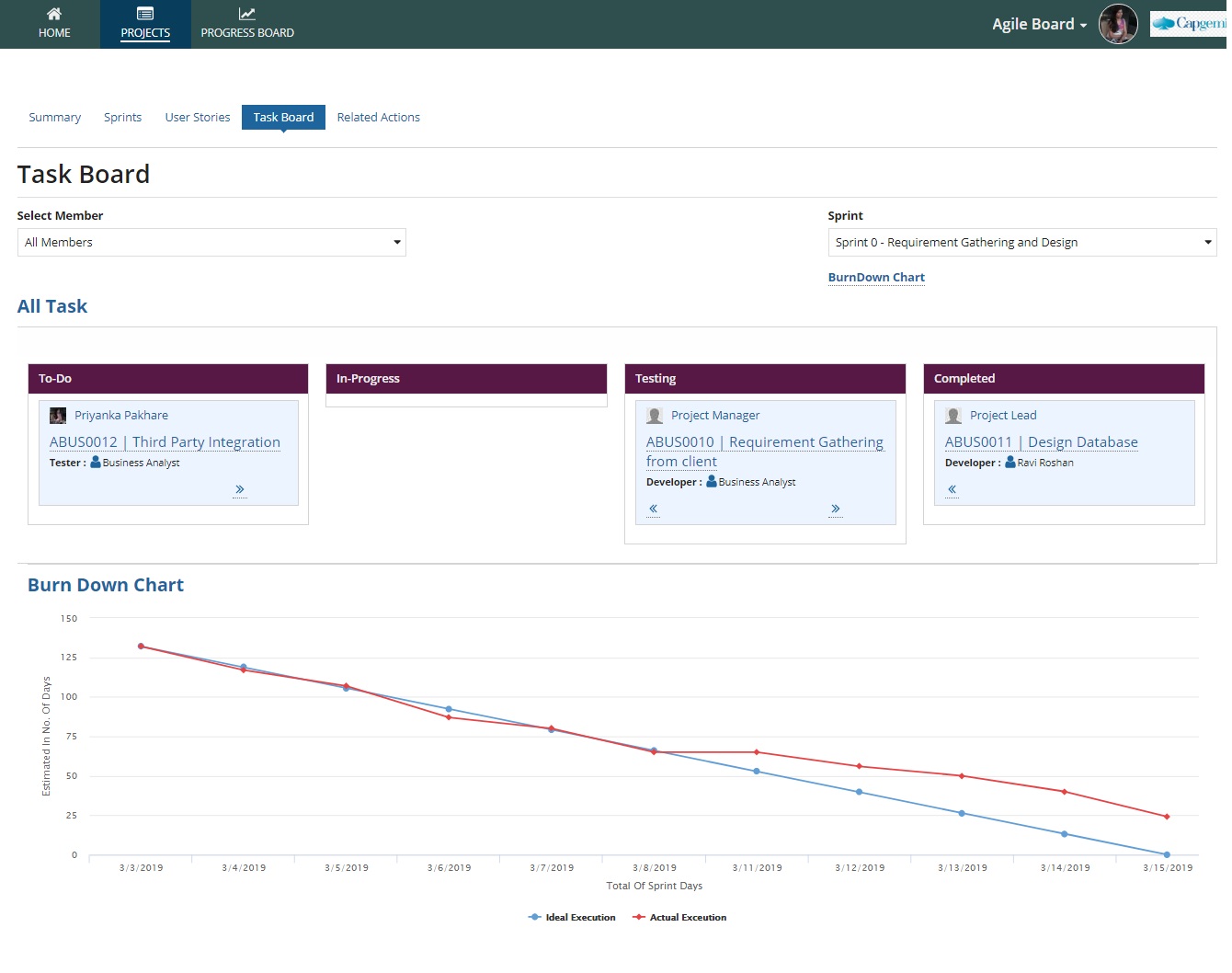The width and height of the screenshot is (1232, 973).
Task: Click the user profile avatar photo
Action: pyautogui.click(x=1118, y=24)
